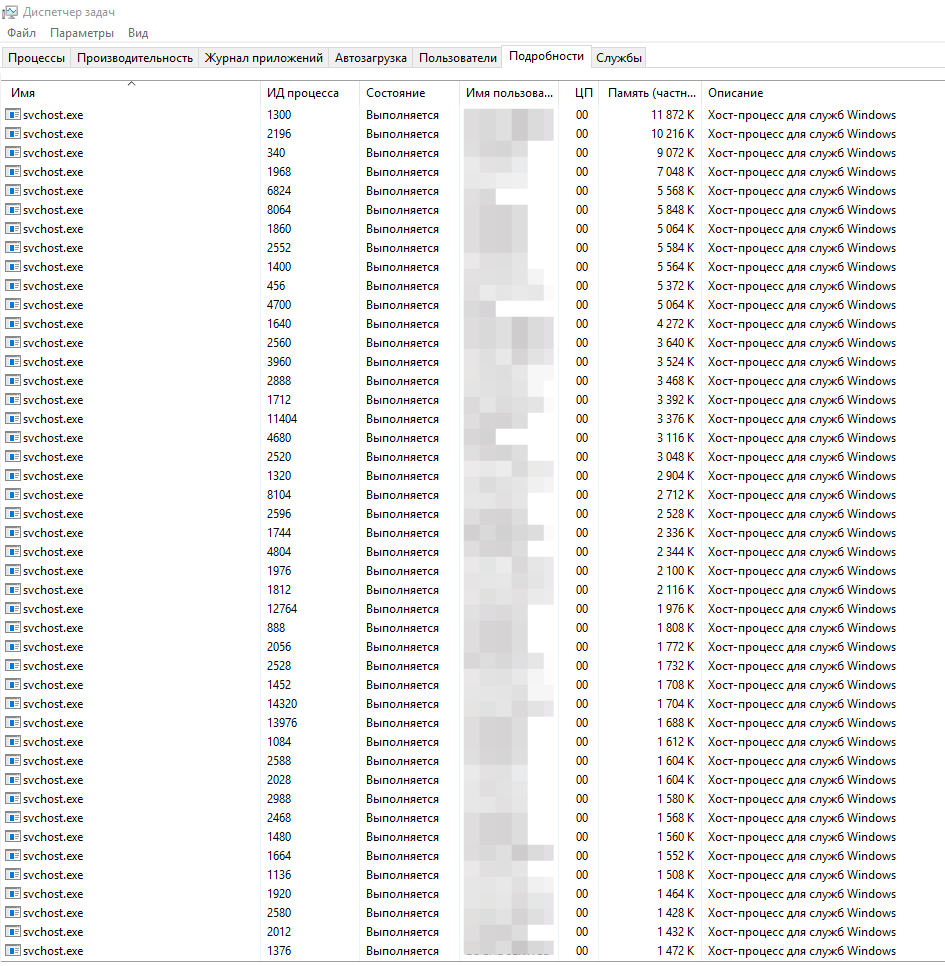
Task: Click memory value 2 336 K
Action: tap(675, 533)
